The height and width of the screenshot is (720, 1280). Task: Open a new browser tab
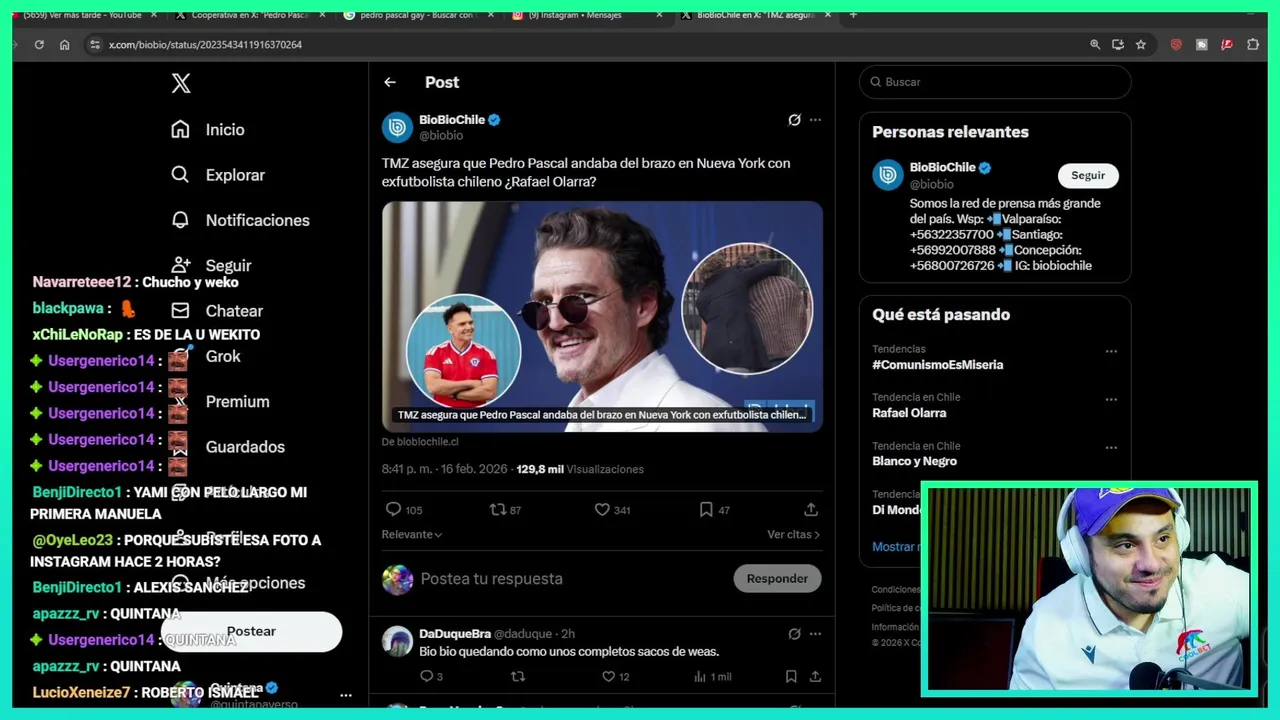pyautogui.click(x=853, y=15)
